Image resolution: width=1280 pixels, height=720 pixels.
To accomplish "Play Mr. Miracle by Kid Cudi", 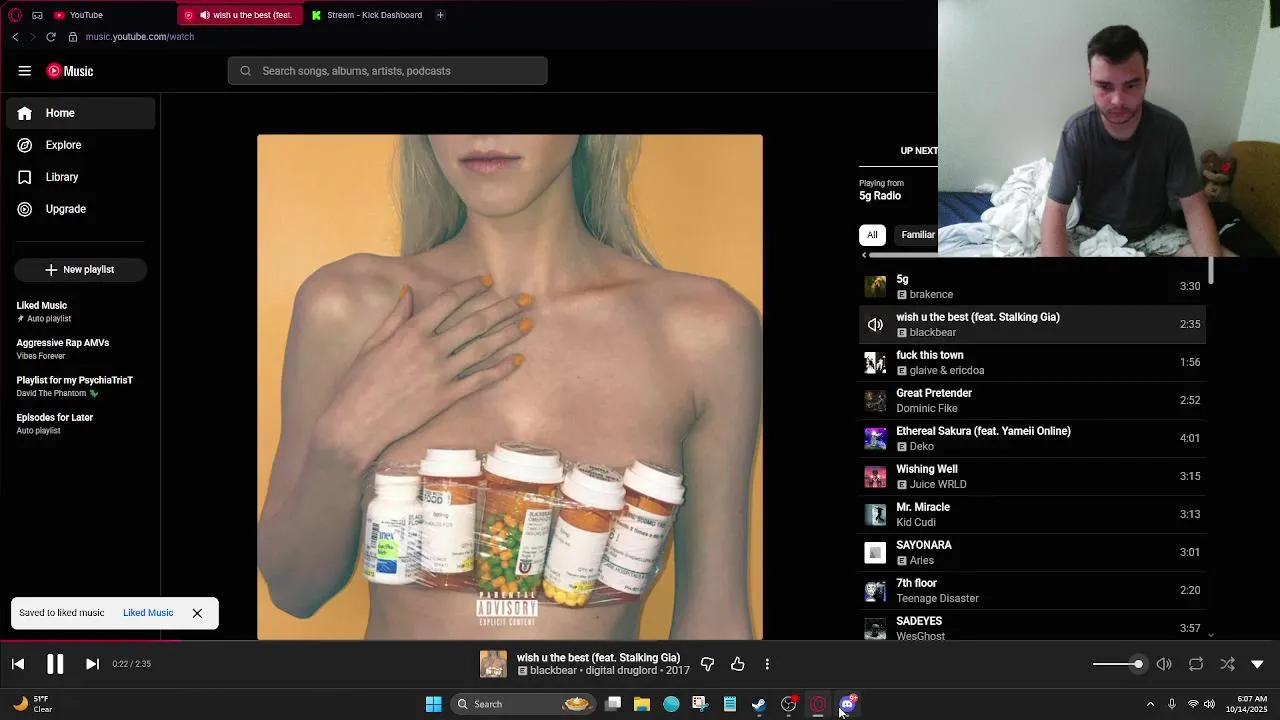I will 1032,514.
